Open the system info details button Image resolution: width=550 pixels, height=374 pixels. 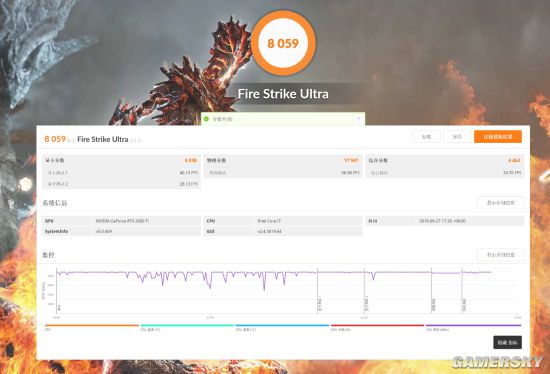(501, 202)
